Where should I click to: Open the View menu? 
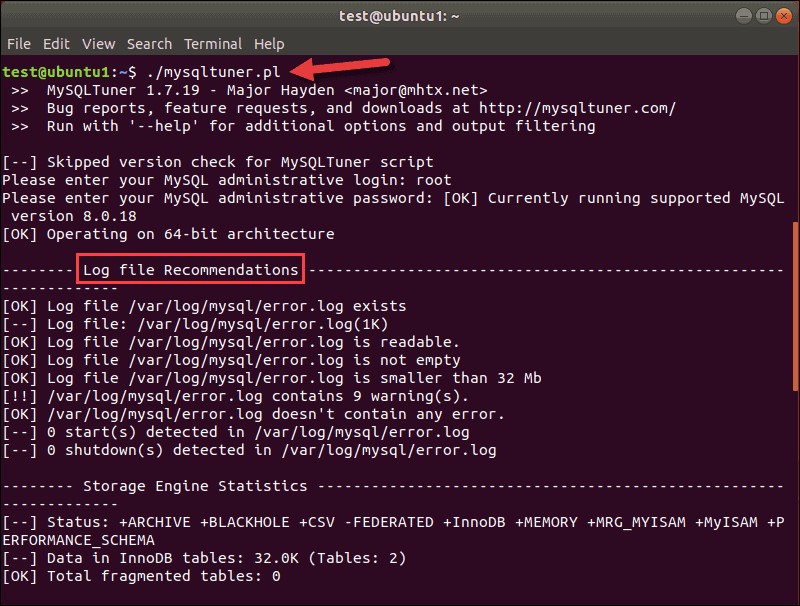(99, 44)
